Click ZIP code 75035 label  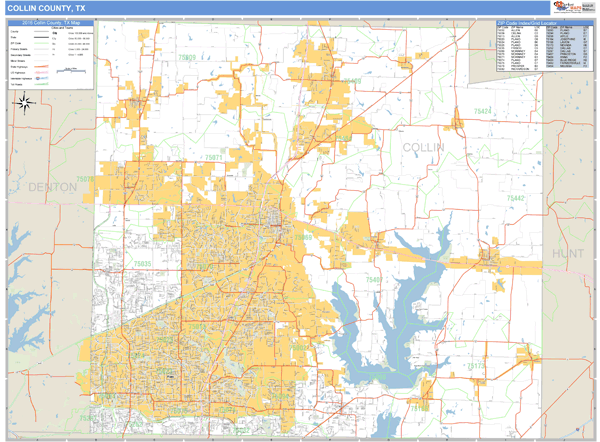tap(143, 263)
